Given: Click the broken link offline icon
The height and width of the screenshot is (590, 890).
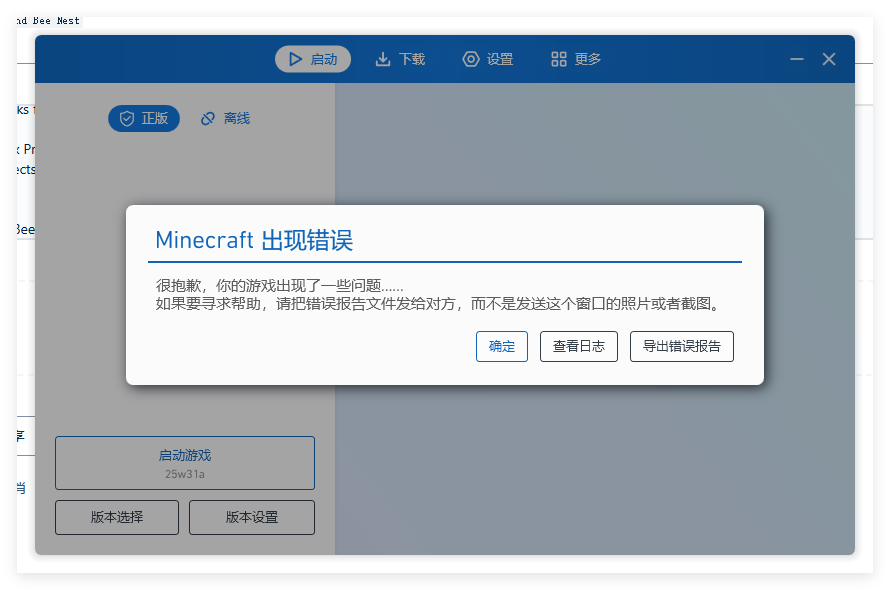Looking at the screenshot, I should coord(208,118).
